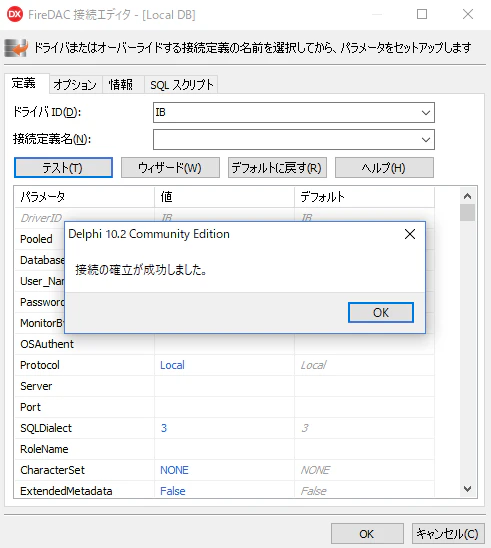Image resolution: width=491 pixels, height=548 pixels.
Task: Select the Pooled parameter row
Action: point(40,239)
